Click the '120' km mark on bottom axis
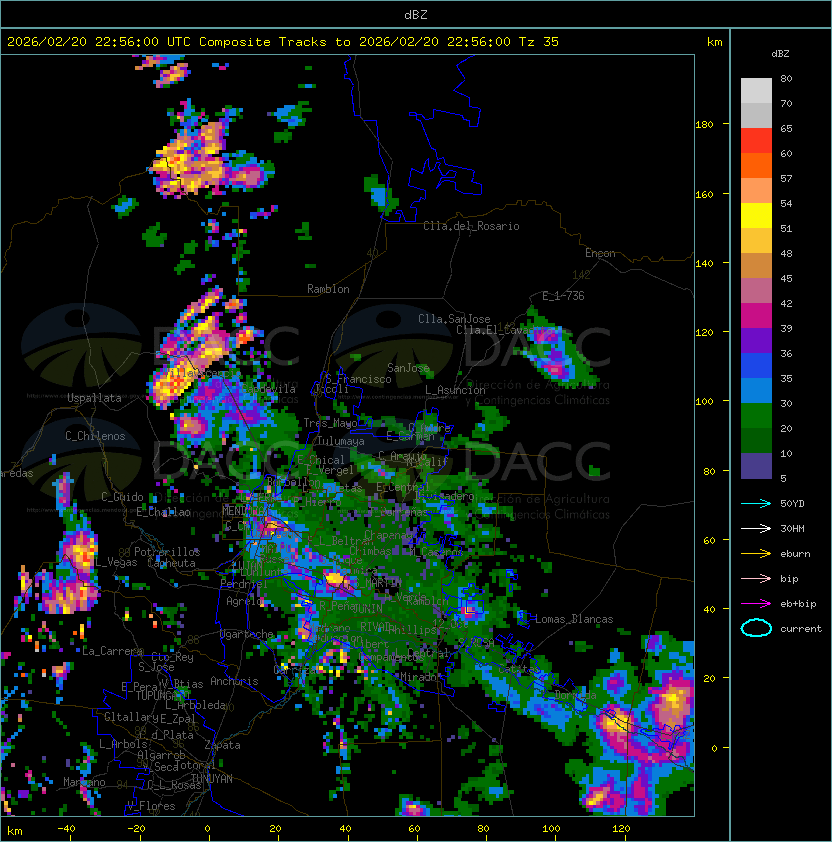 coord(621,829)
